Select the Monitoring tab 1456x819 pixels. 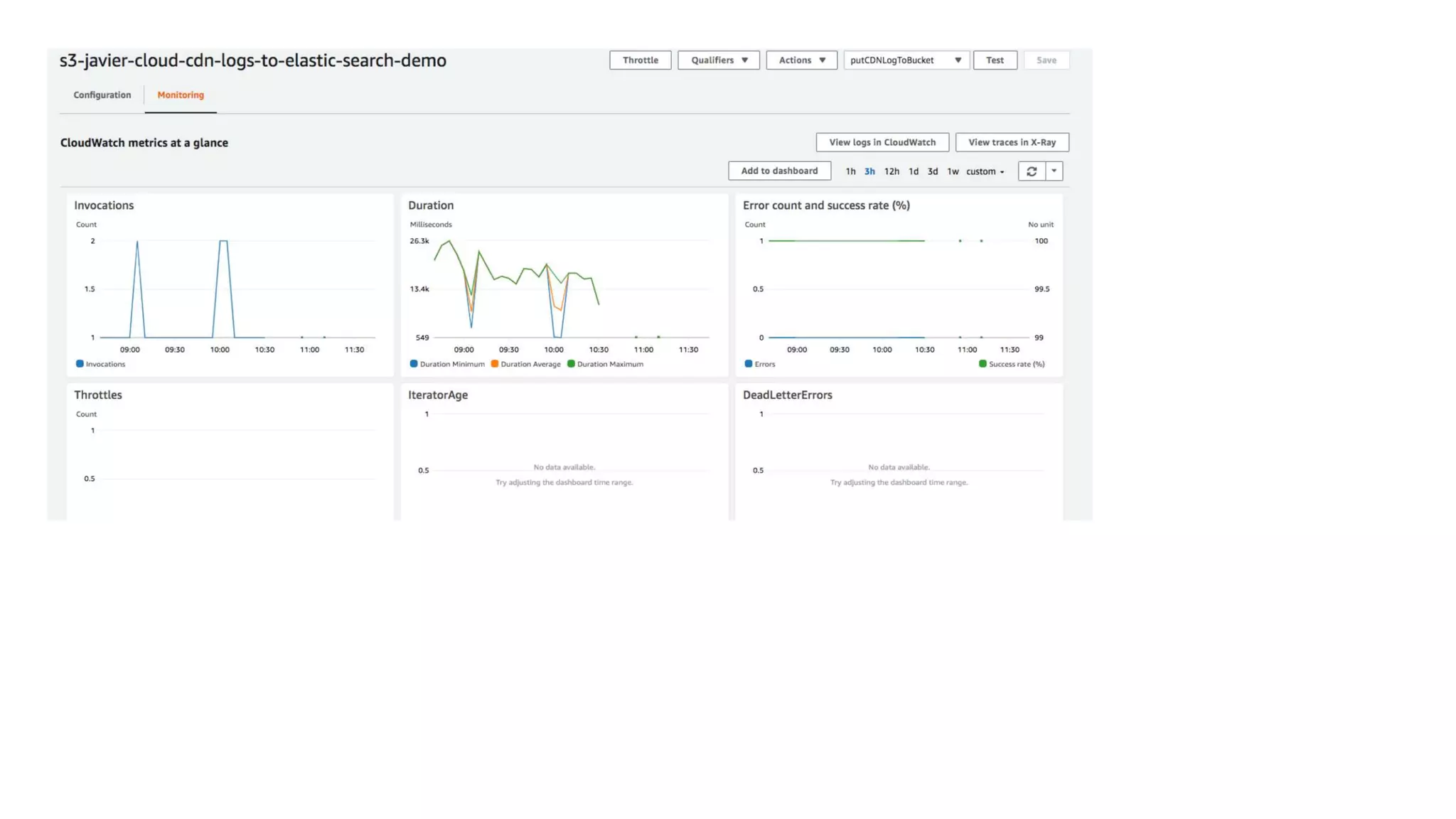[x=181, y=95]
